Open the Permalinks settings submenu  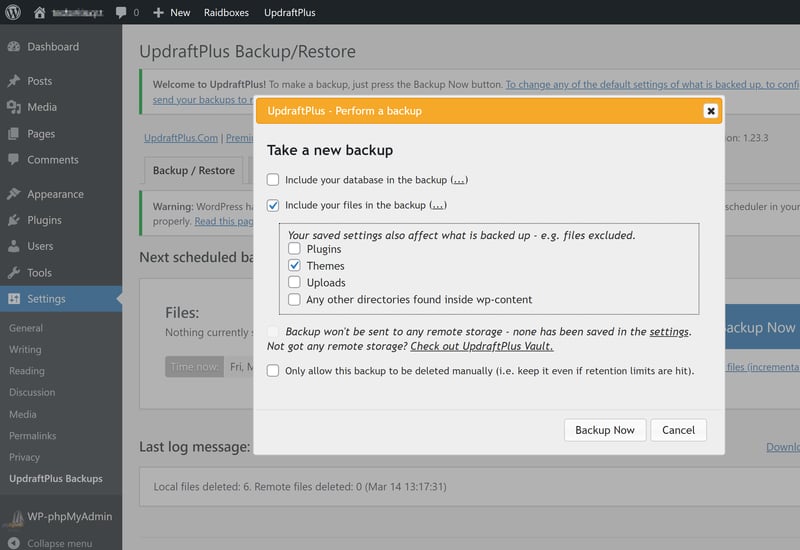pyautogui.click(x=32, y=436)
